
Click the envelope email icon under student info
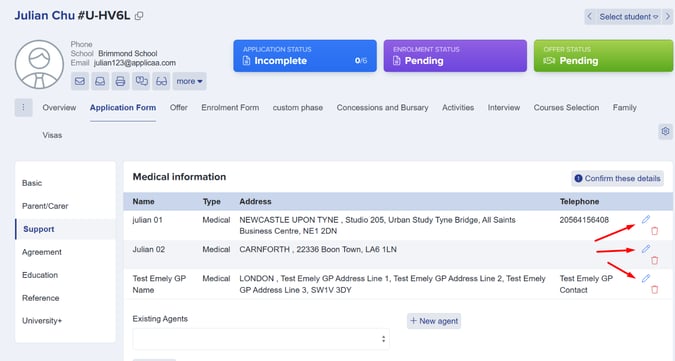[80, 81]
